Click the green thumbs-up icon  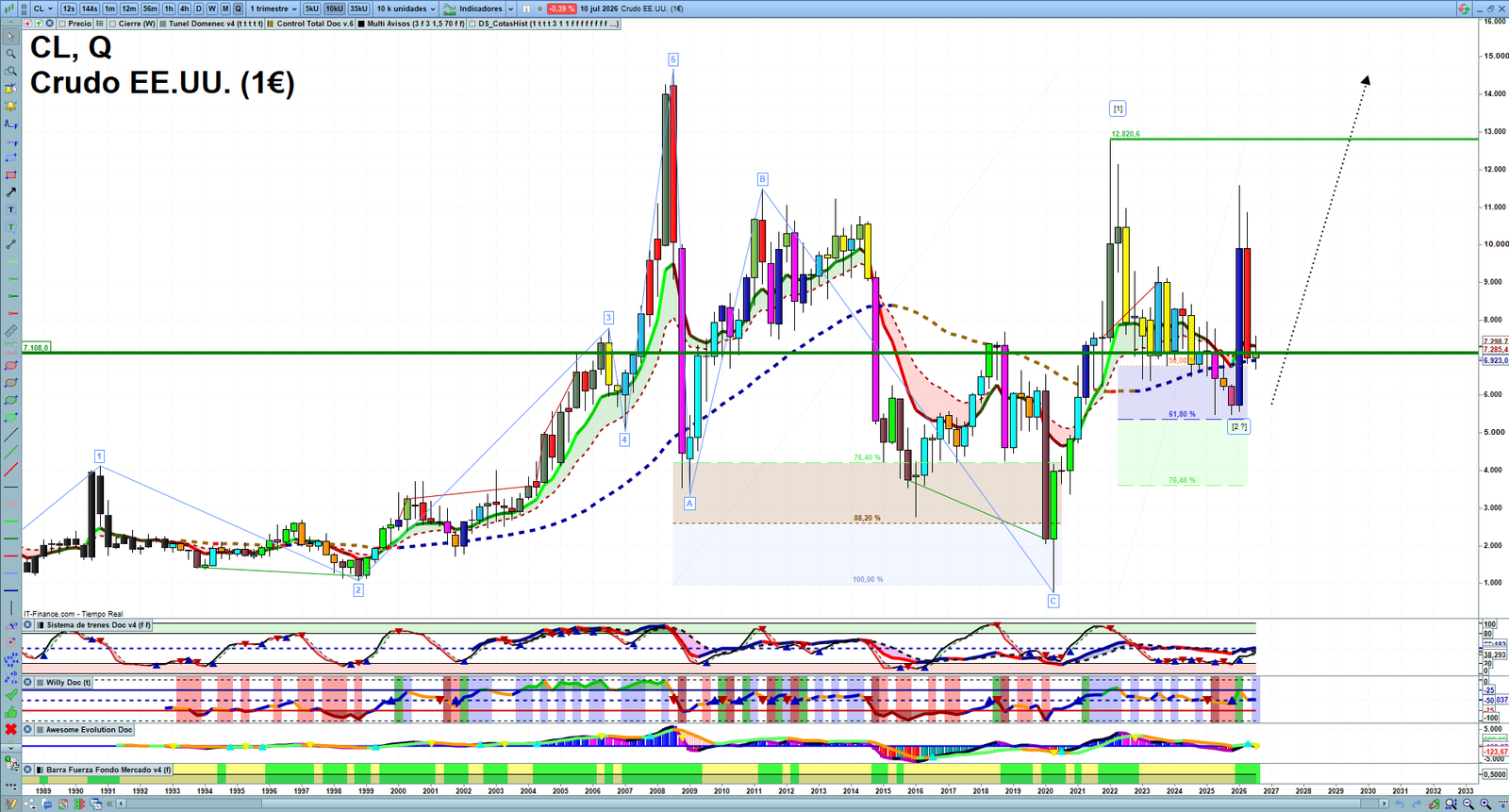(10, 712)
